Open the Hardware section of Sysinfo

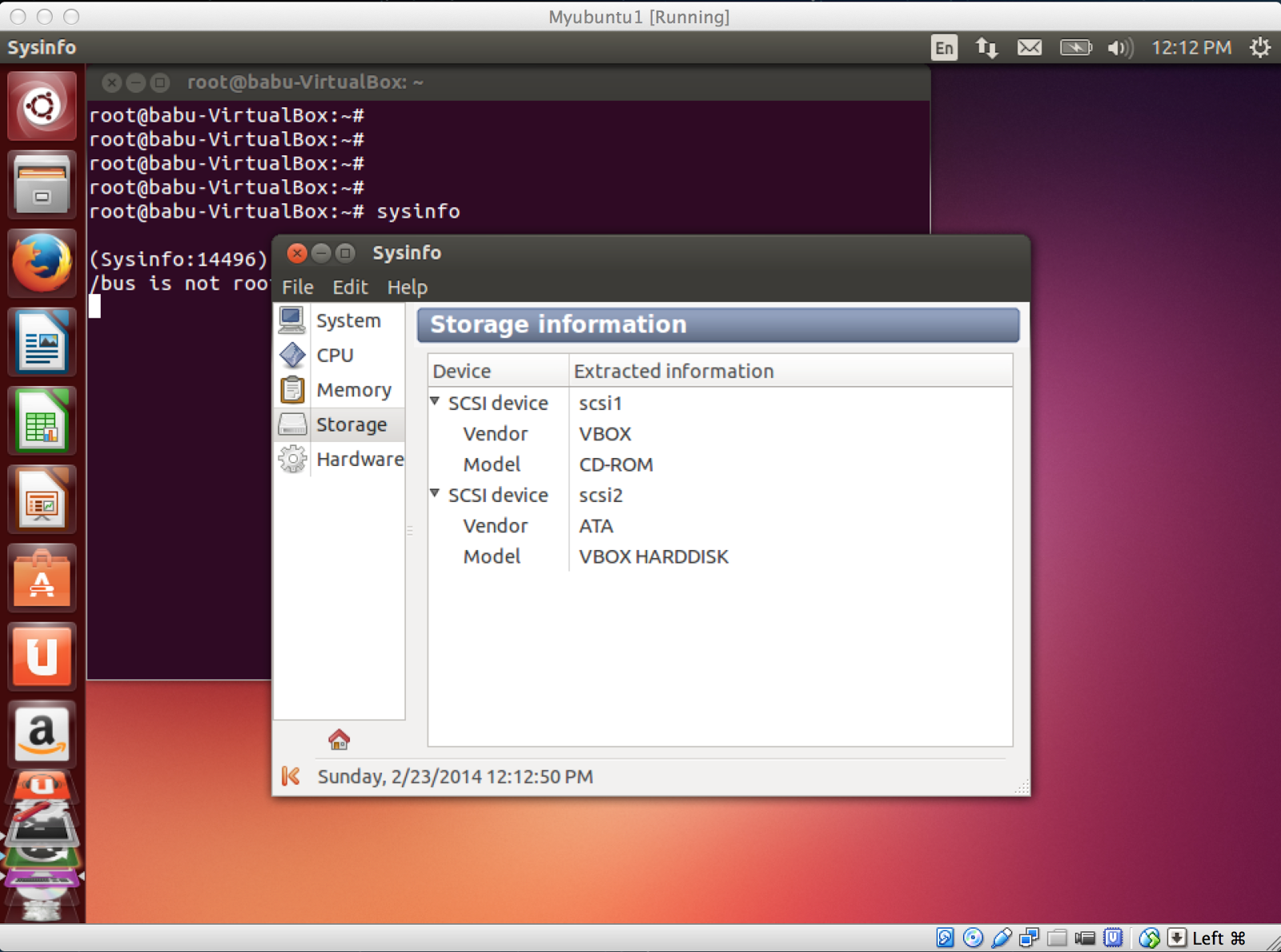click(359, 459)
